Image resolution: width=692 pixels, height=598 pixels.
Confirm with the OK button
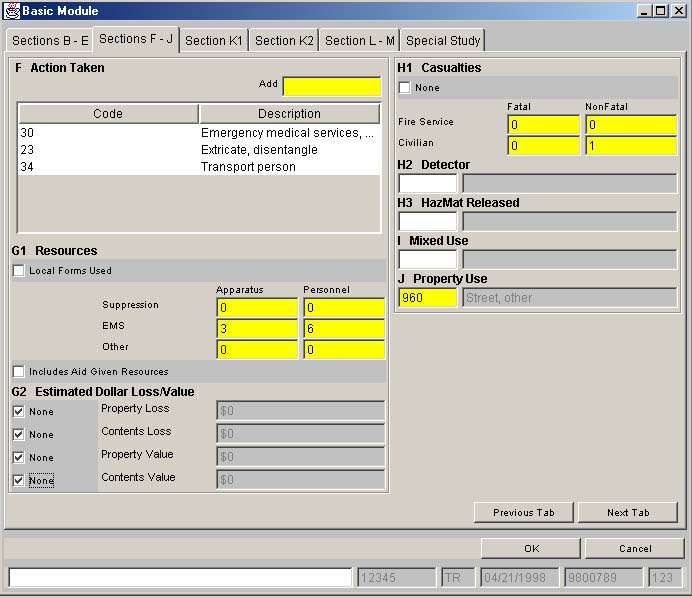tap(531, 548)
